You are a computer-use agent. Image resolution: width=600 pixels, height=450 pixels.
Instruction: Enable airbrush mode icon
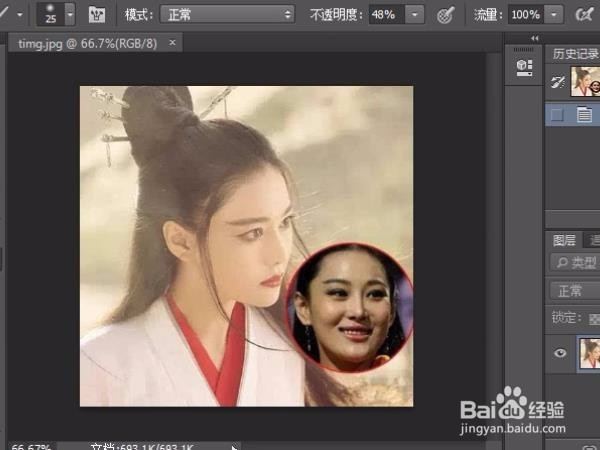pyautogui.click(x=584, y=15)
